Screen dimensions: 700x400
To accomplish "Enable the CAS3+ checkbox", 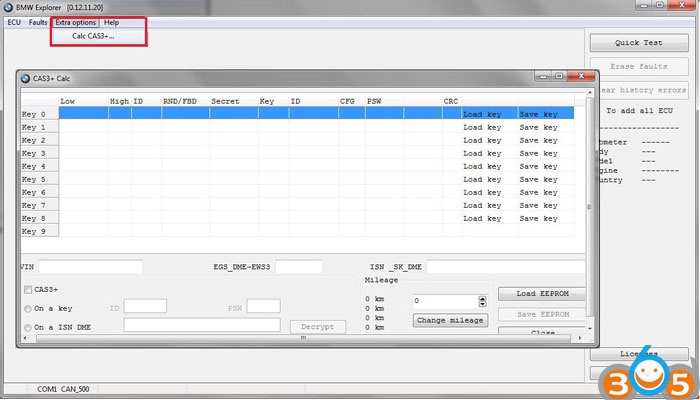I will 28,290.
